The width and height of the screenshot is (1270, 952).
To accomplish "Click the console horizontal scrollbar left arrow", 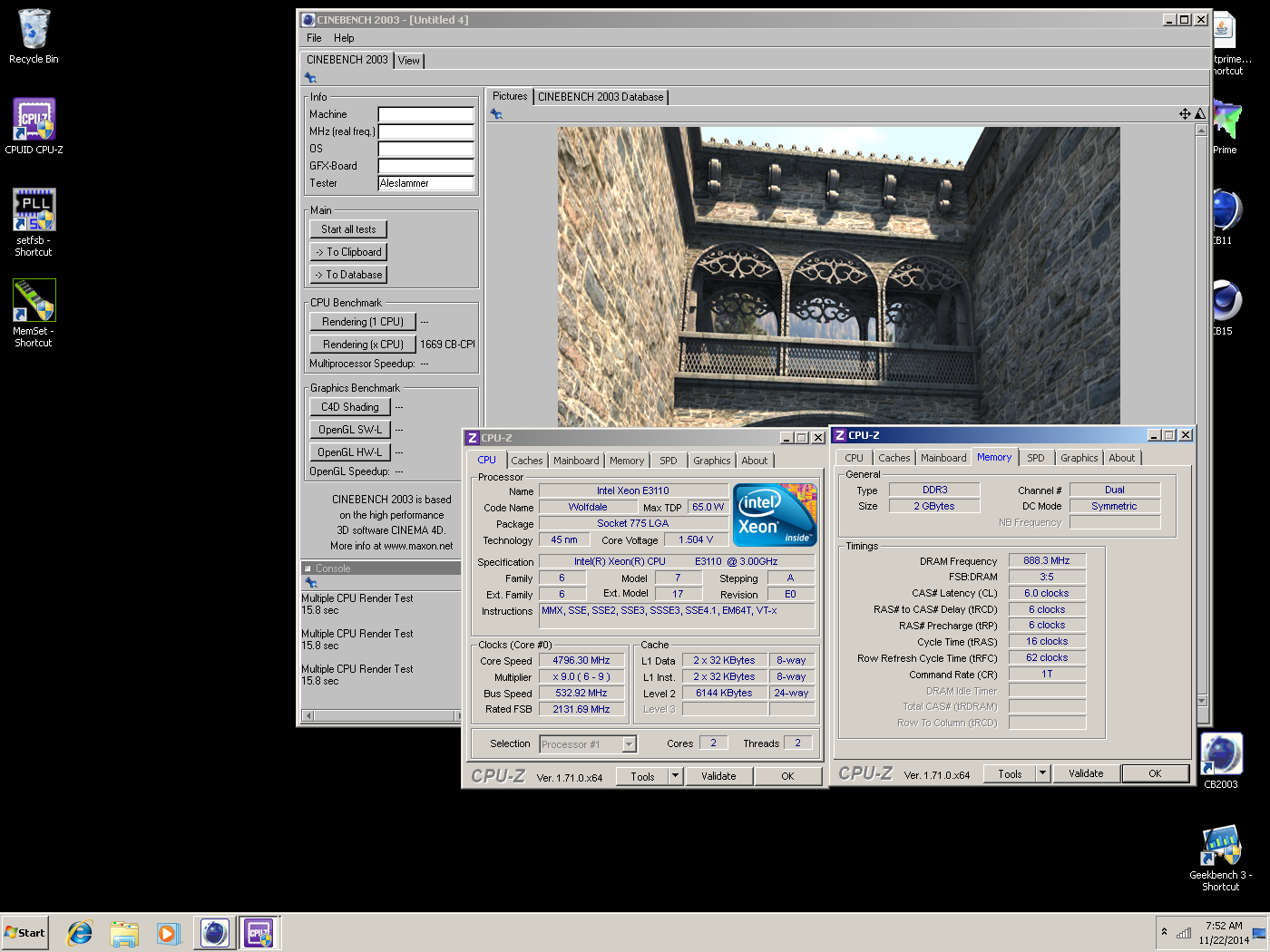I will coord(308,716).
